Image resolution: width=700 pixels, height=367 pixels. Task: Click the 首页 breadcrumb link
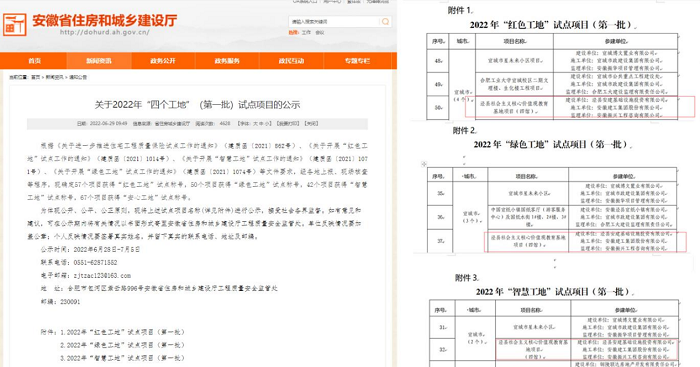pos(35,77)
